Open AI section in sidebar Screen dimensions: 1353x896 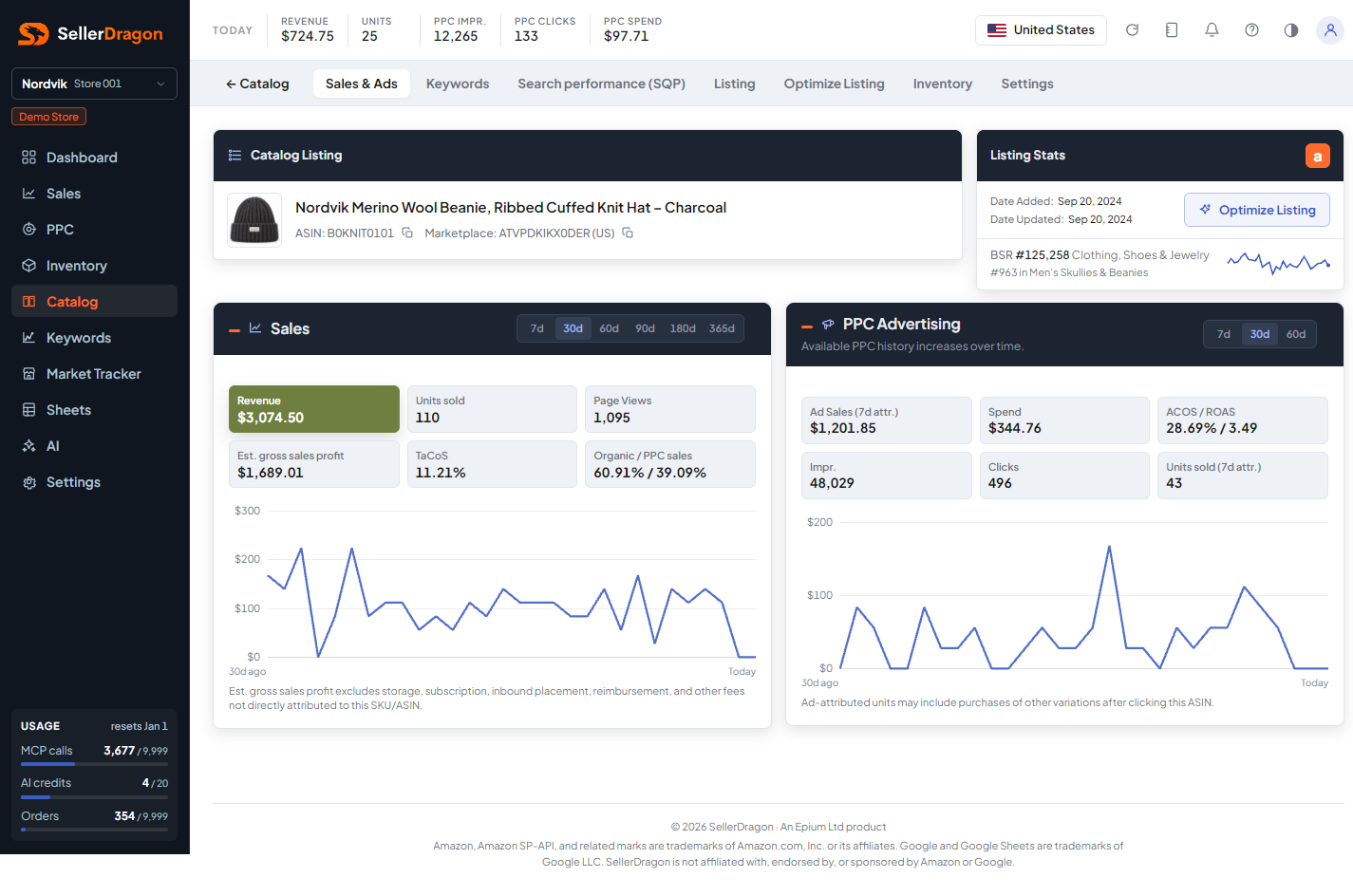coord(94,446)
